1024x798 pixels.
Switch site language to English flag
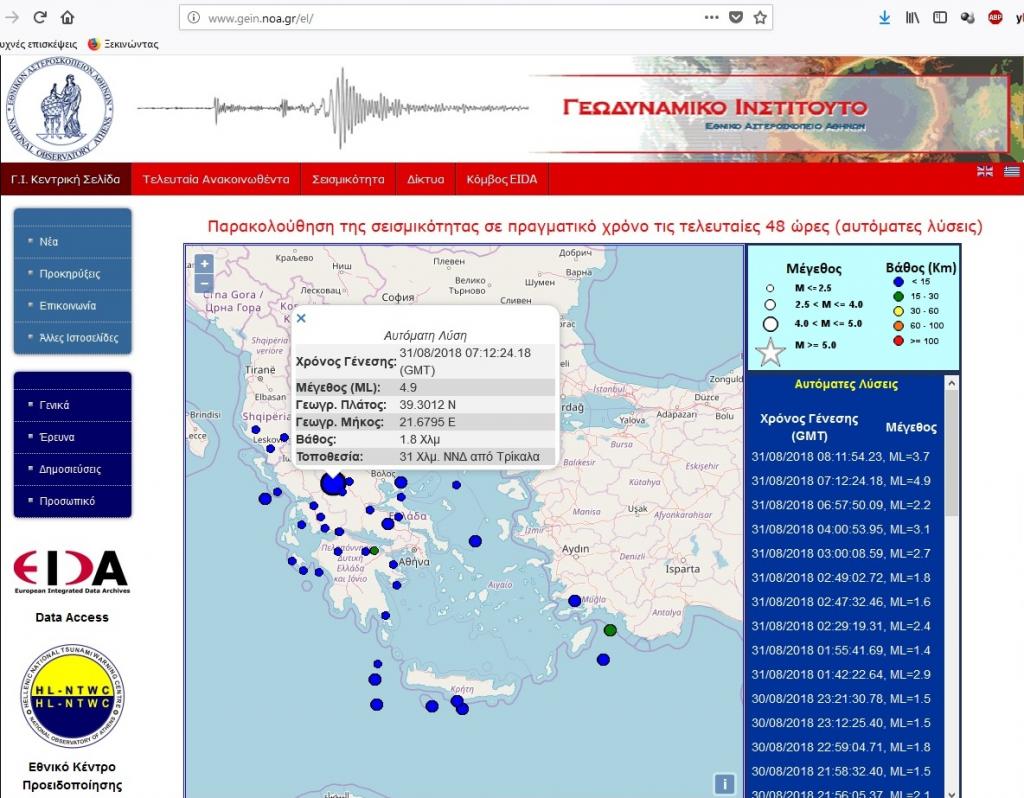click(985, 171)
